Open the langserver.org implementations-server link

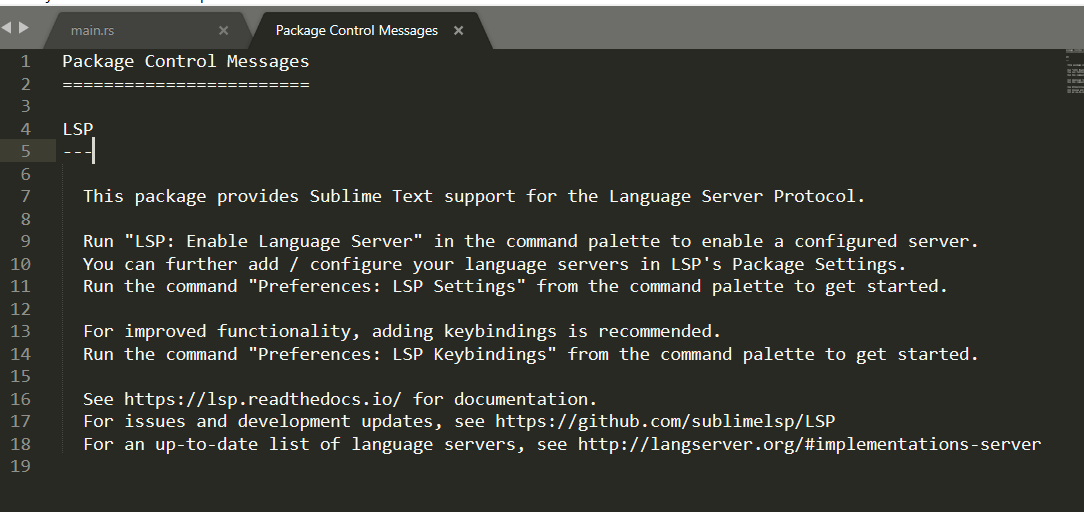coord(809,444)
